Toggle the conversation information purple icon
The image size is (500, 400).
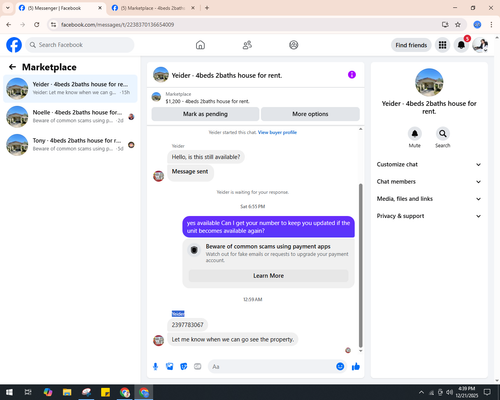(352, 75)
